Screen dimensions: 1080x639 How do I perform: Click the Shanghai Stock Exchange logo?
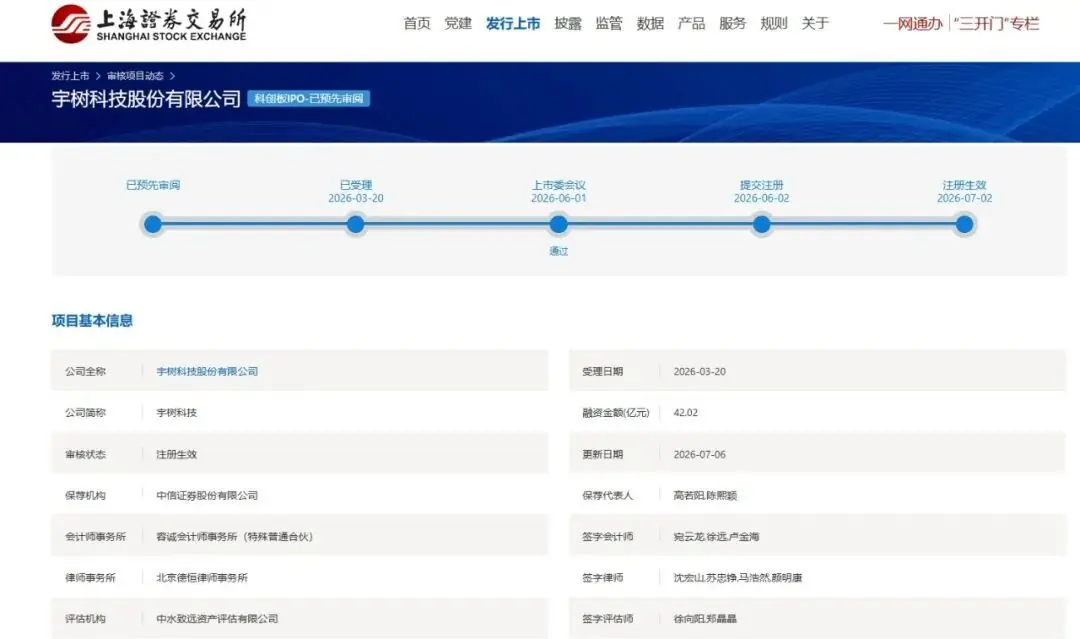(x=149, y=24)
